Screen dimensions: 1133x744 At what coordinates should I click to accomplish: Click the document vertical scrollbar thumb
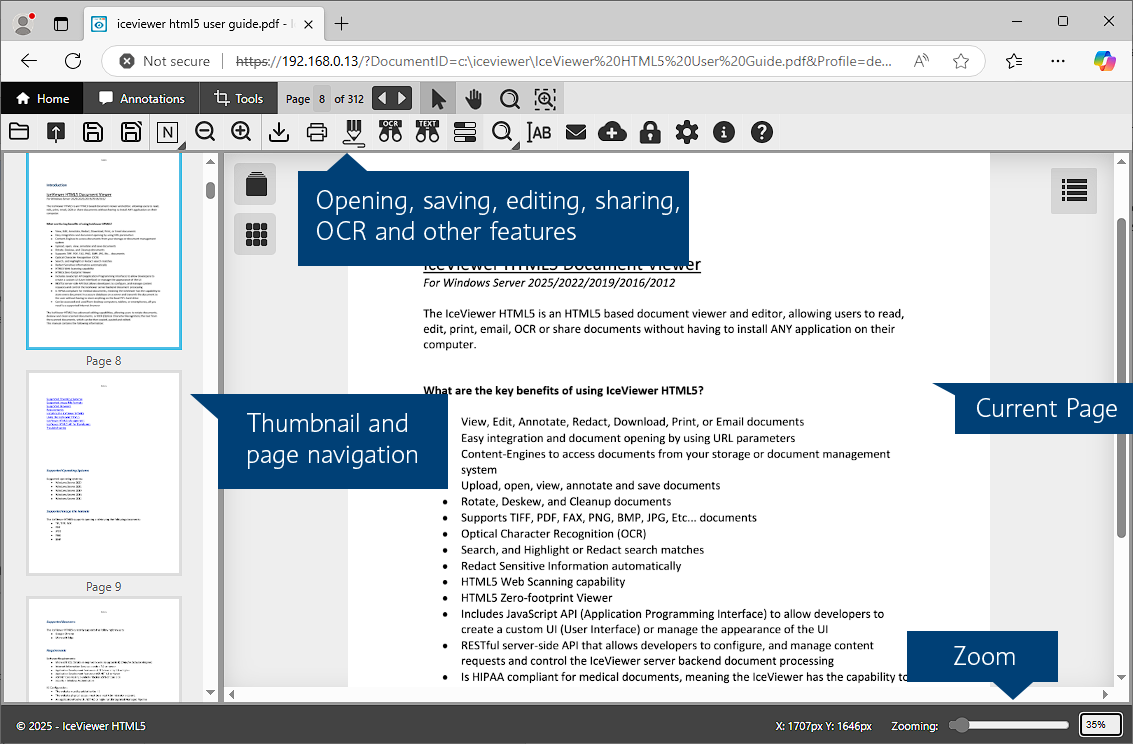(1121, 376)
